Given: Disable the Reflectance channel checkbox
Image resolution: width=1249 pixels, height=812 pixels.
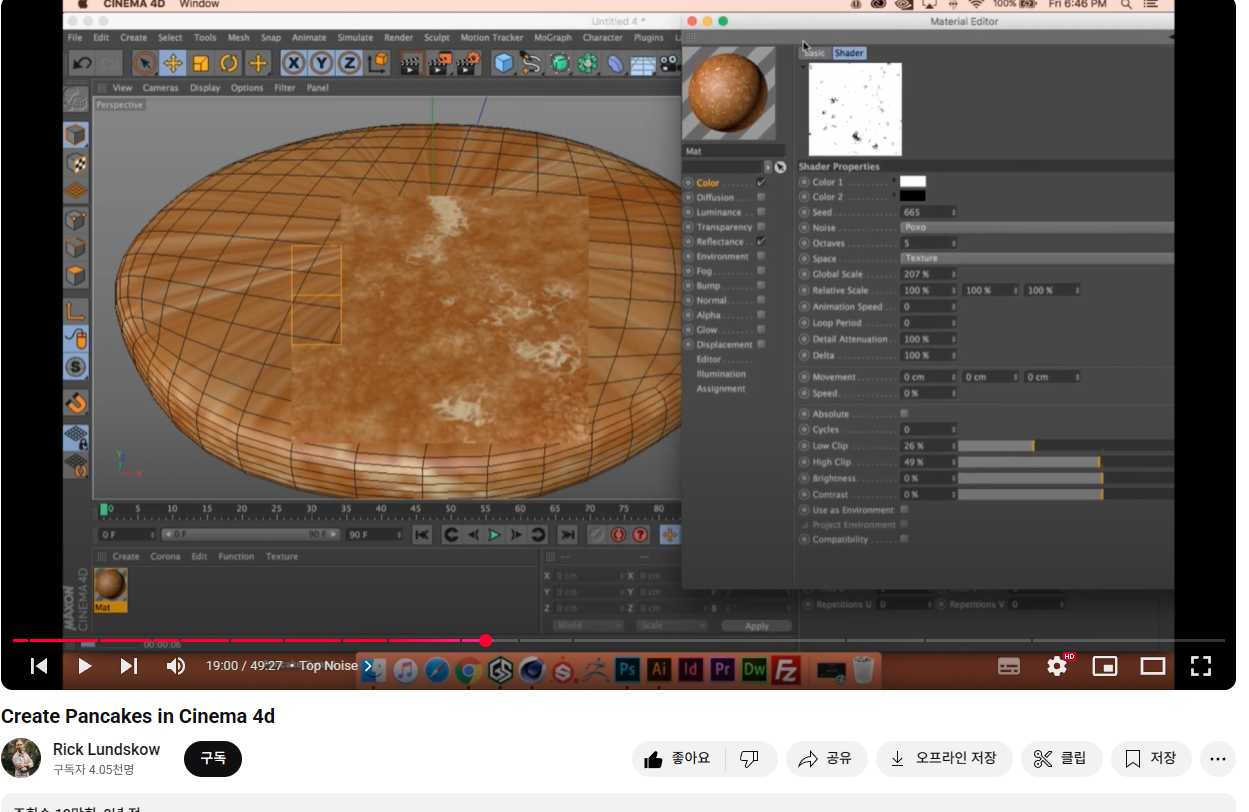Looking at the screenshot, I should pos(761,241).
